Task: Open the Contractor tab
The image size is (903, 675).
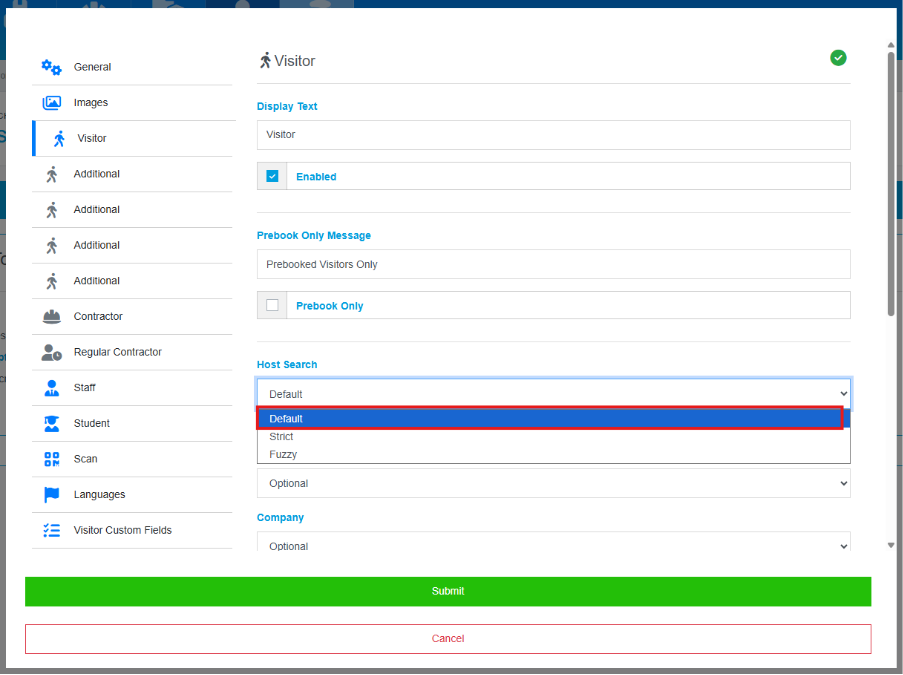Action: tap(132, 316)
